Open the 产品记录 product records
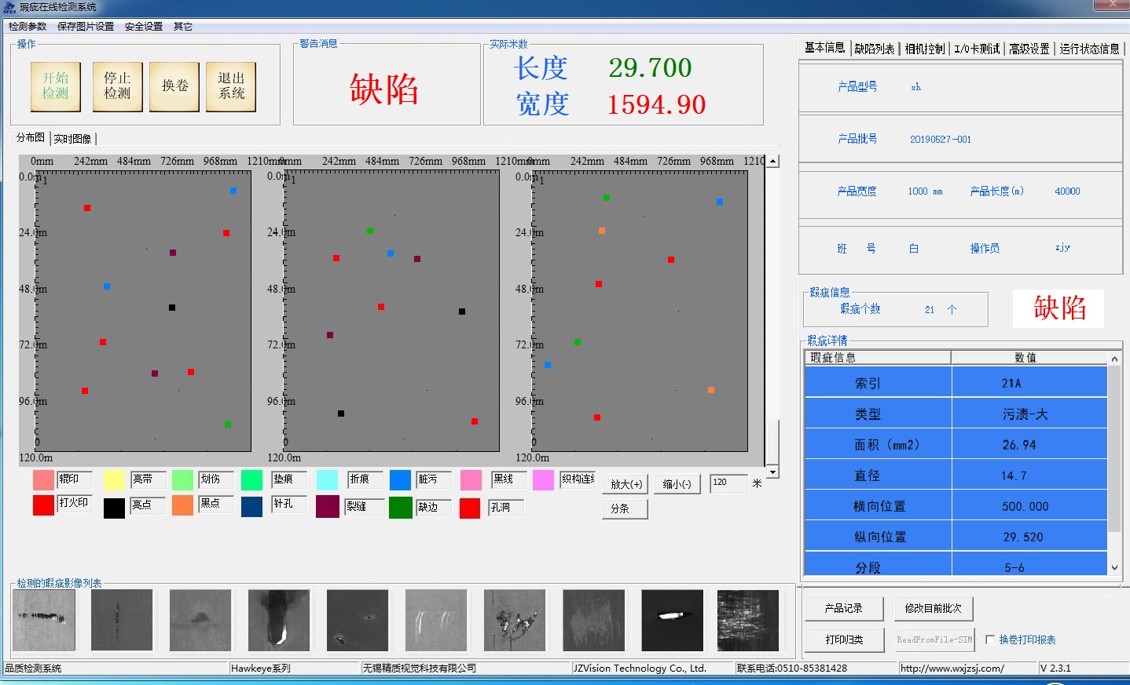 (843, 608)
